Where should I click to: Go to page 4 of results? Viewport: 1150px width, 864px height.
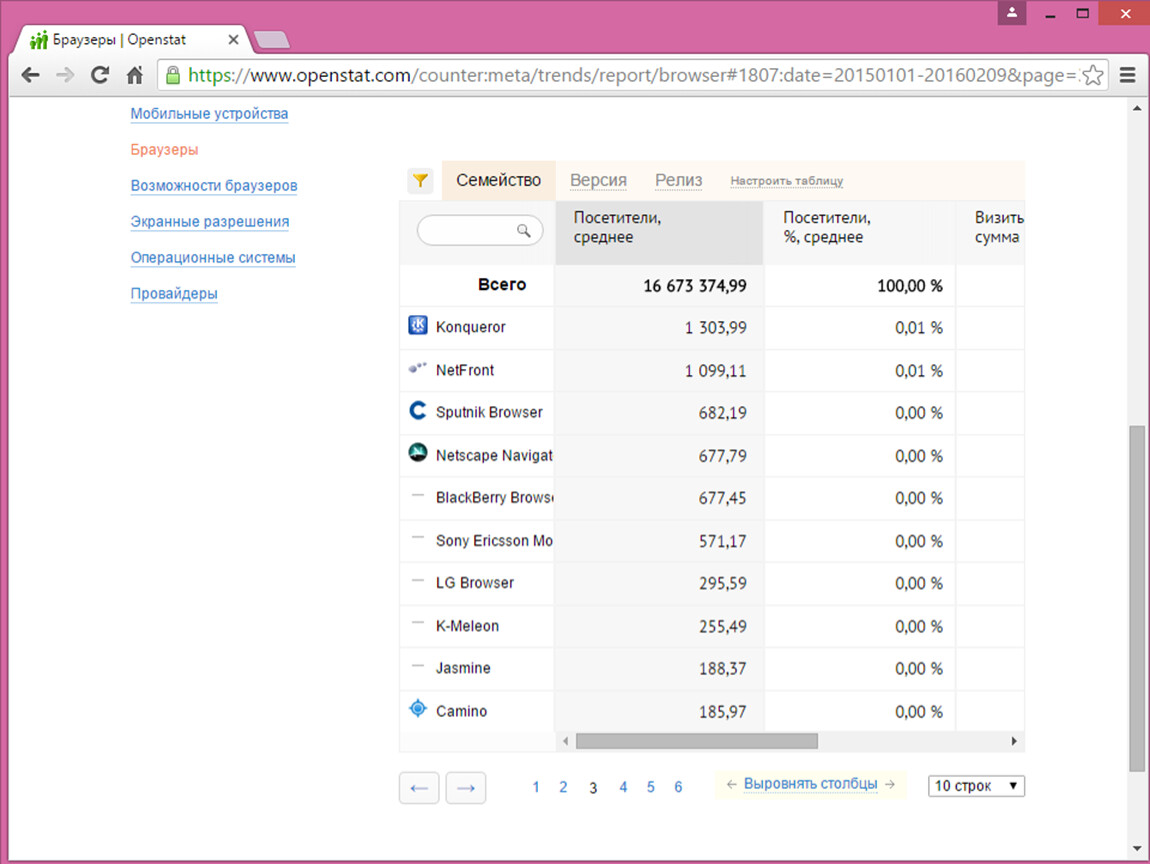coord(623,787)
